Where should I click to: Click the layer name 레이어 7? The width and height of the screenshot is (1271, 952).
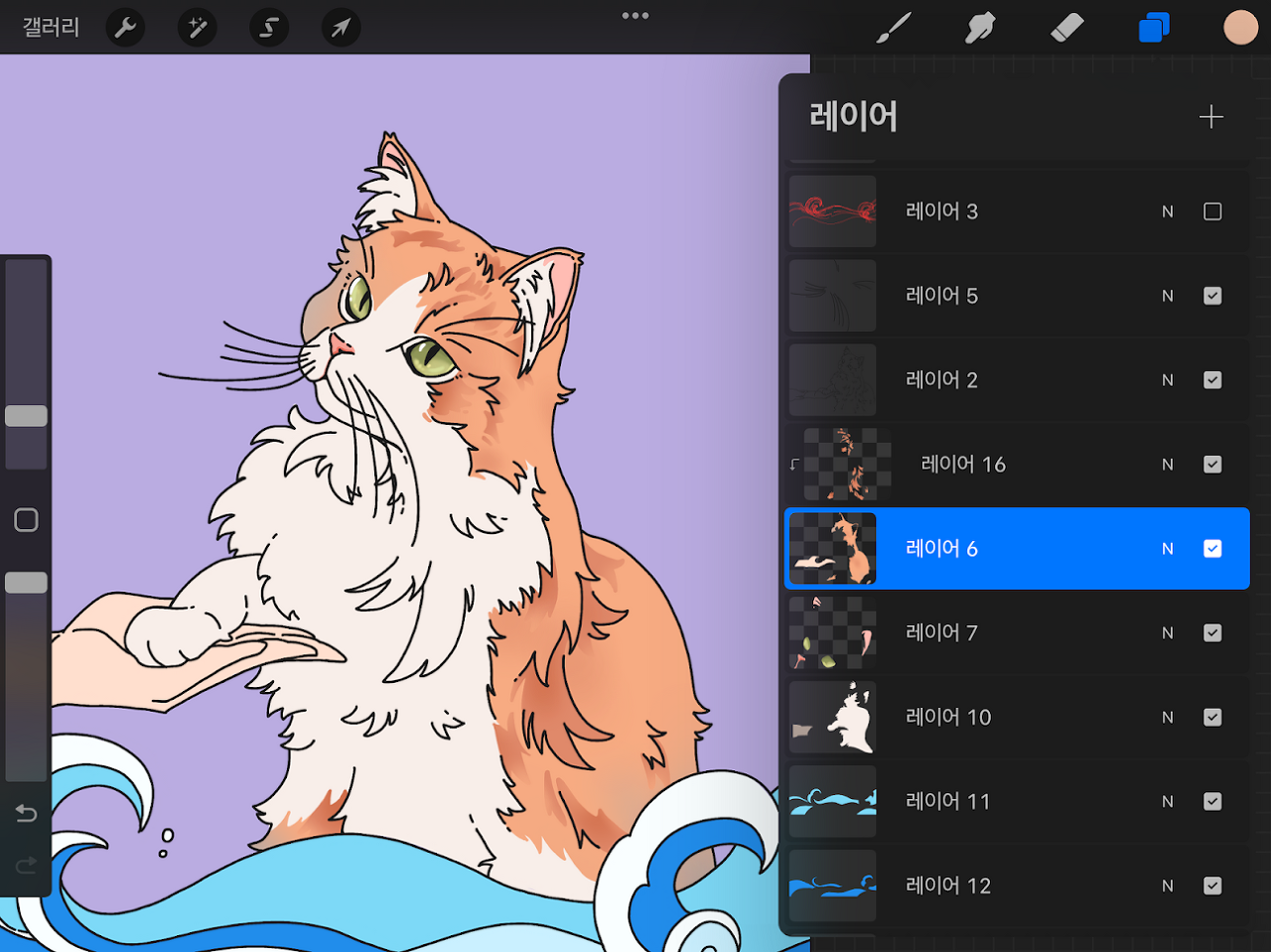(x=941, y=633)
